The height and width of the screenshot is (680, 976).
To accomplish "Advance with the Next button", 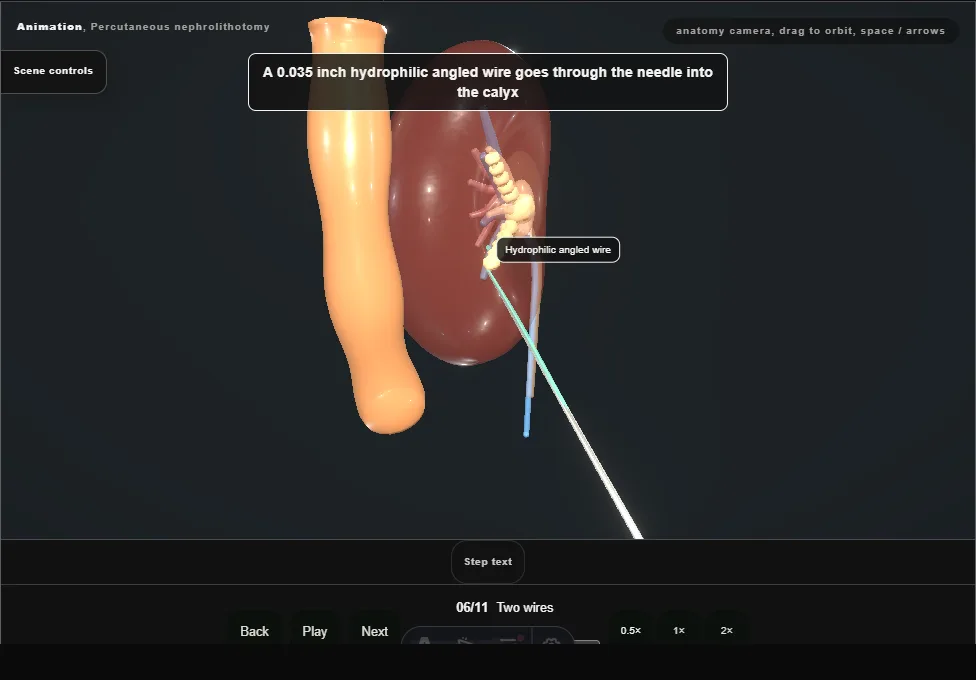I will [x=375, y=631].
